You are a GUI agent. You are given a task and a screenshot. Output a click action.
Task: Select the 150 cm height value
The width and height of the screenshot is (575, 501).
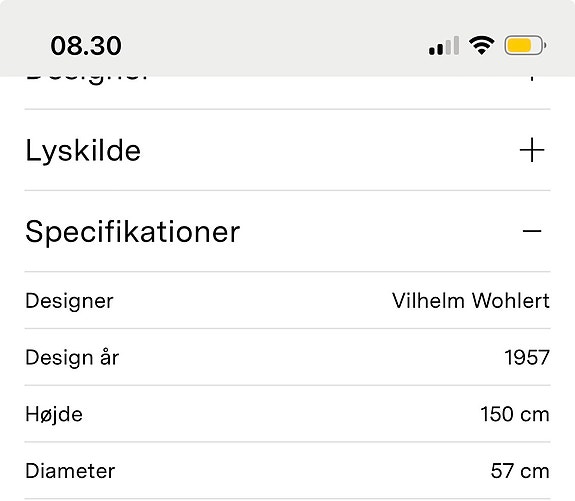pyautogui.click(x=515, y=414)
